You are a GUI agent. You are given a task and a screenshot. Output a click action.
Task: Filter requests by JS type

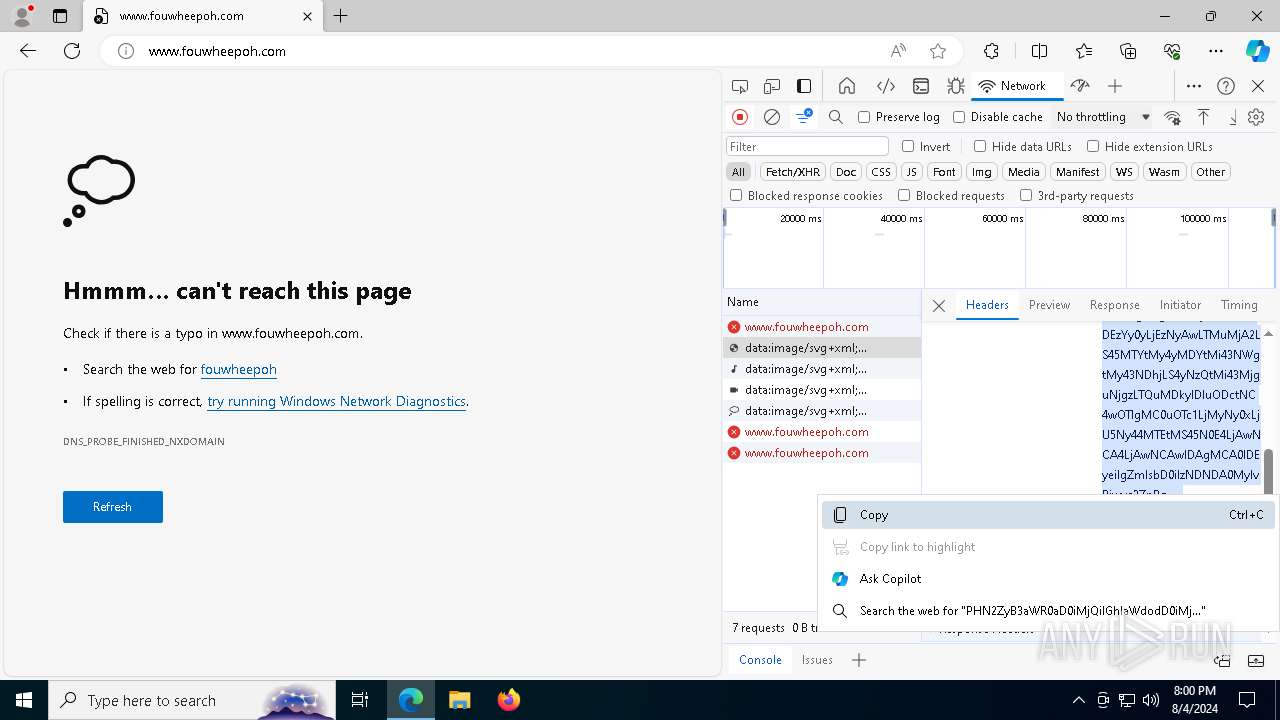pos(911,172)
